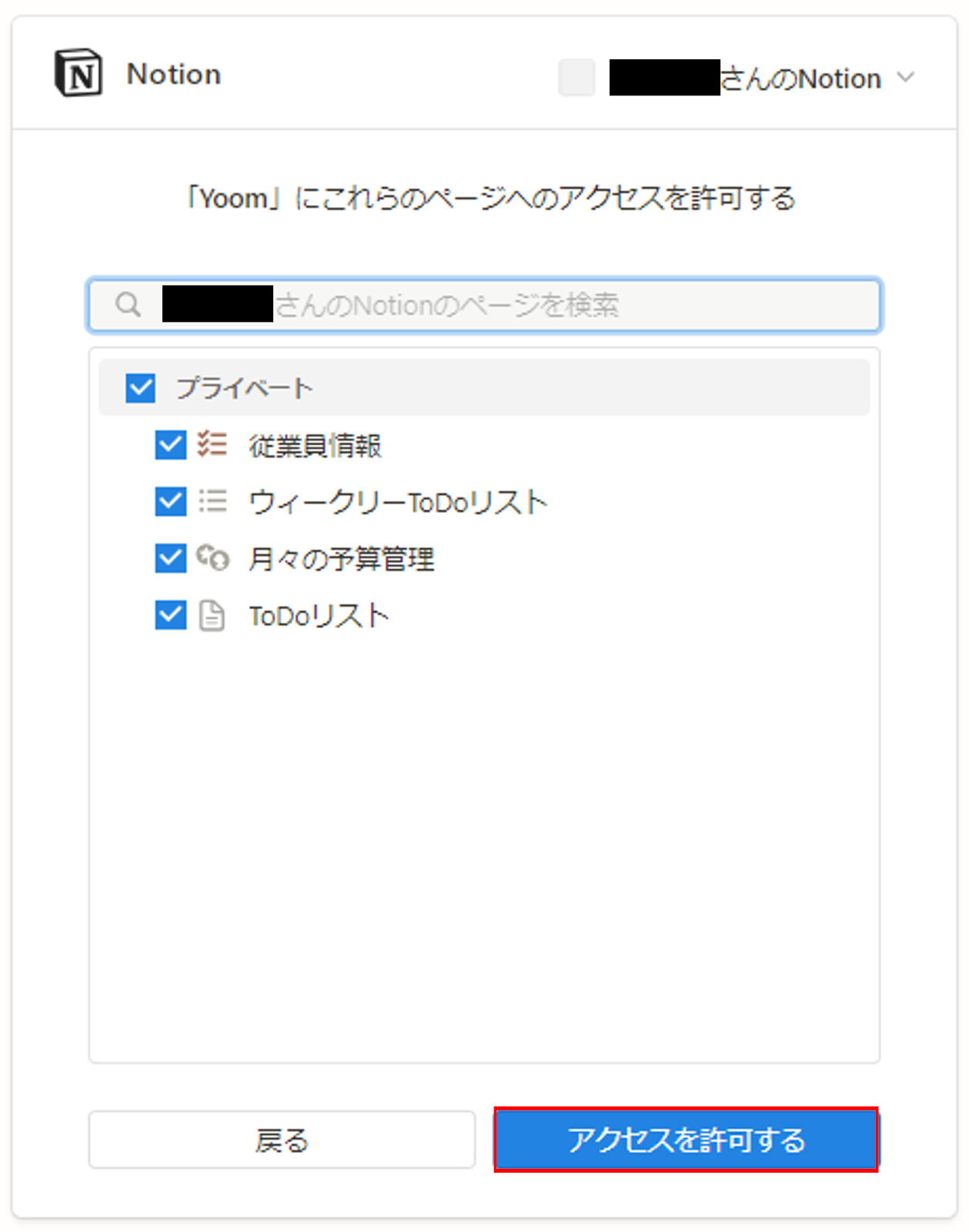969x1232 pixels.
Task: Click the ToDoリスト page document icon
Action: (212, 616)
